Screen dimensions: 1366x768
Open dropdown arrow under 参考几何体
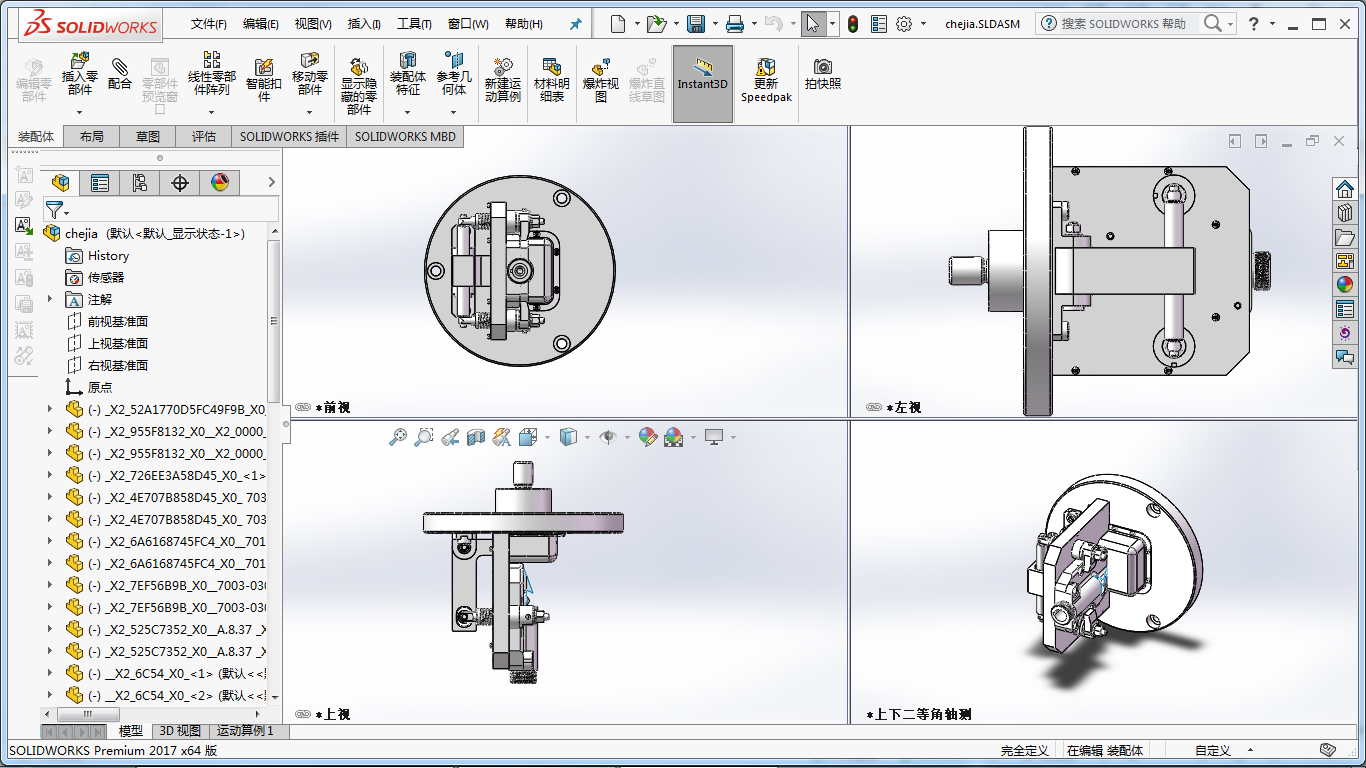454,111
